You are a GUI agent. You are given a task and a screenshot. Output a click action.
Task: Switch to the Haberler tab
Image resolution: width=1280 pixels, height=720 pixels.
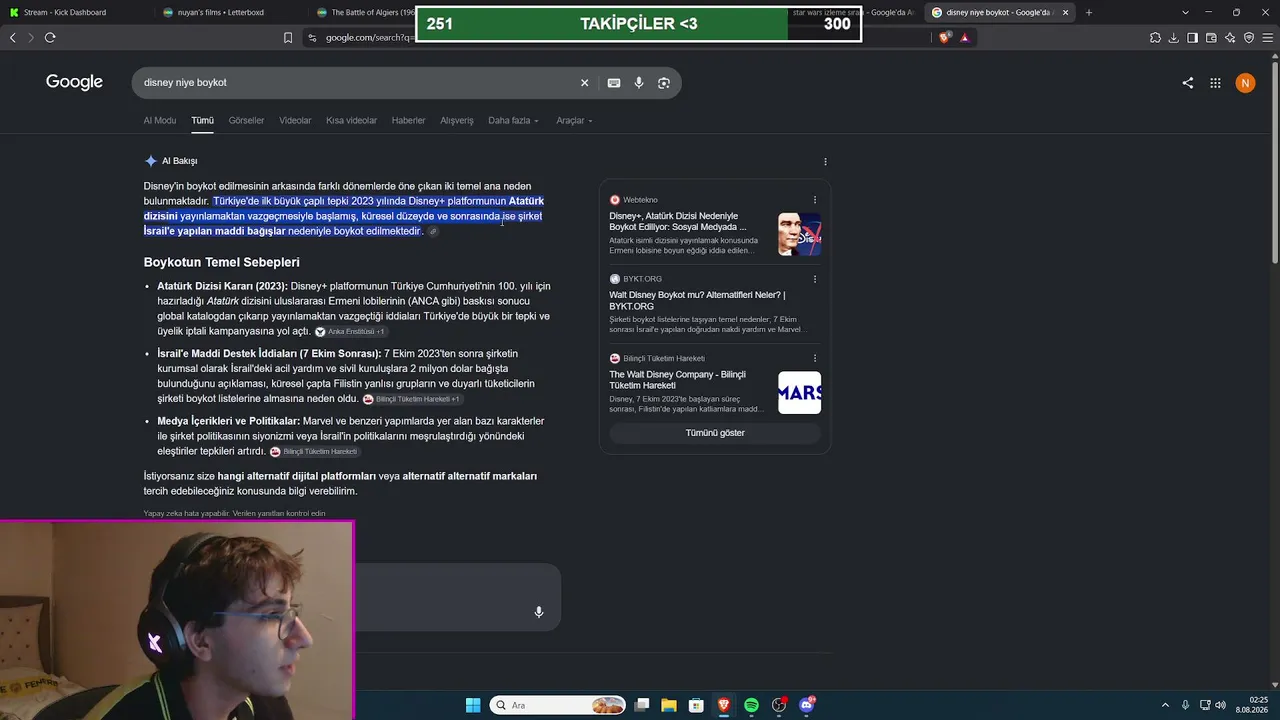408,121
